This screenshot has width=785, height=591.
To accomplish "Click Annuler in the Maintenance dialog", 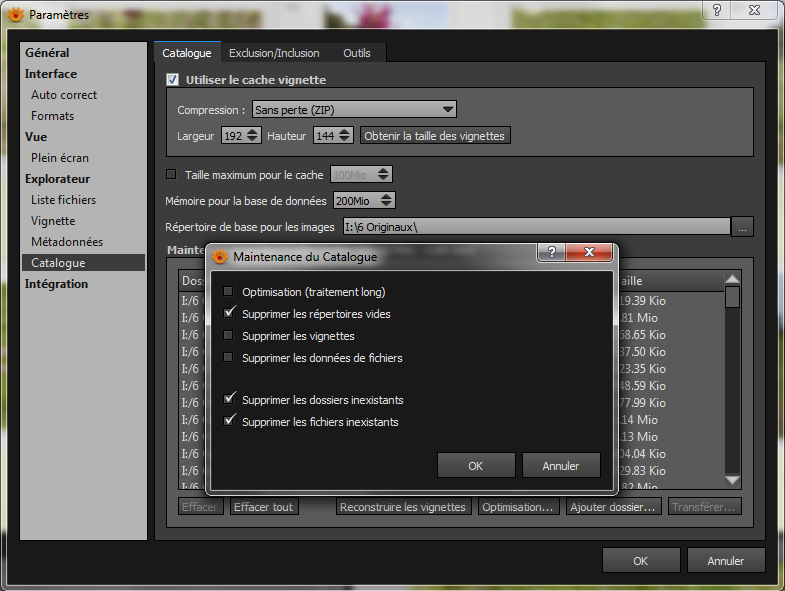I will pos(561,466).
